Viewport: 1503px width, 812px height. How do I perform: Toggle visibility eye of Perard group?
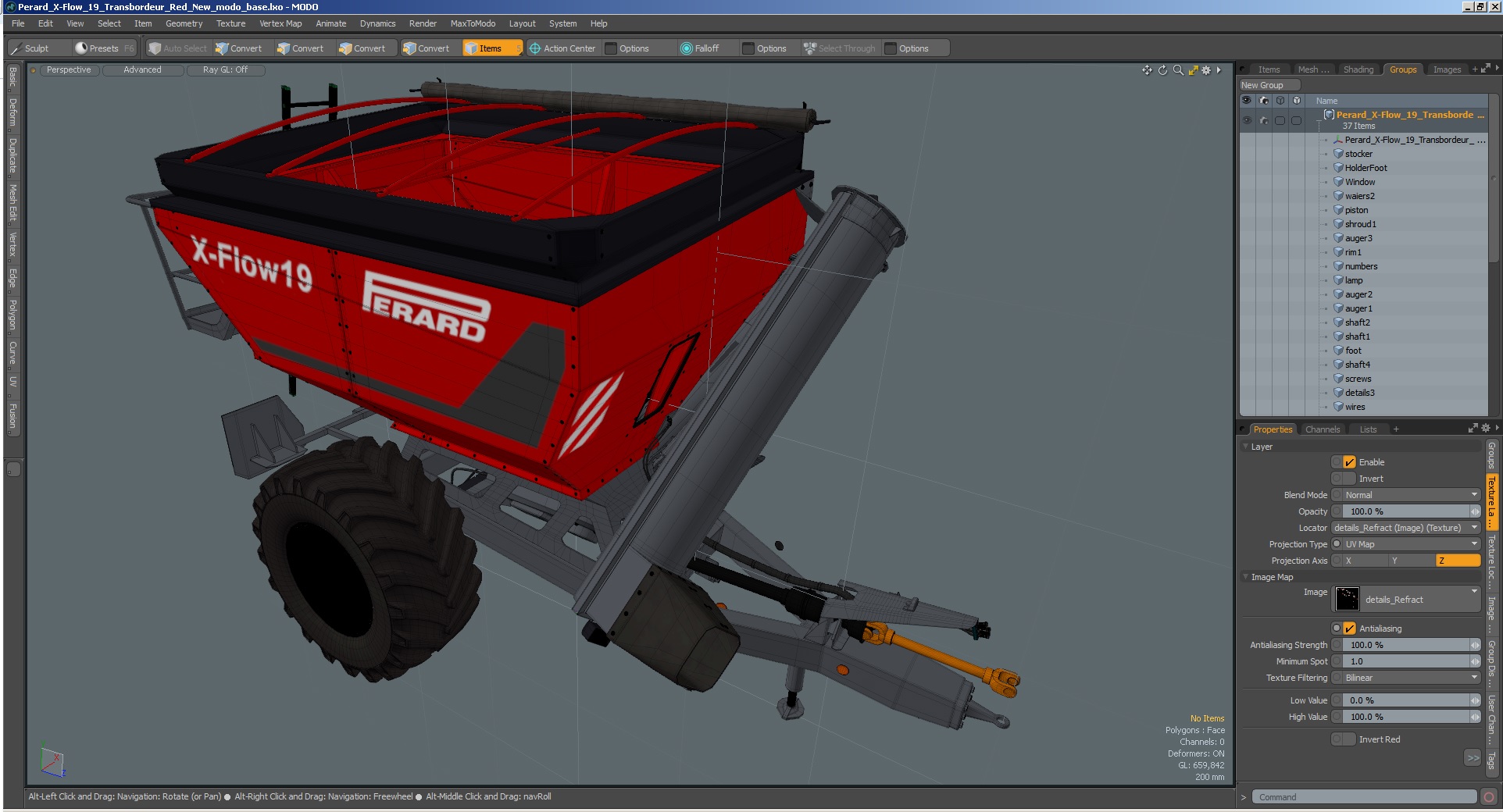click(1246, 120)
